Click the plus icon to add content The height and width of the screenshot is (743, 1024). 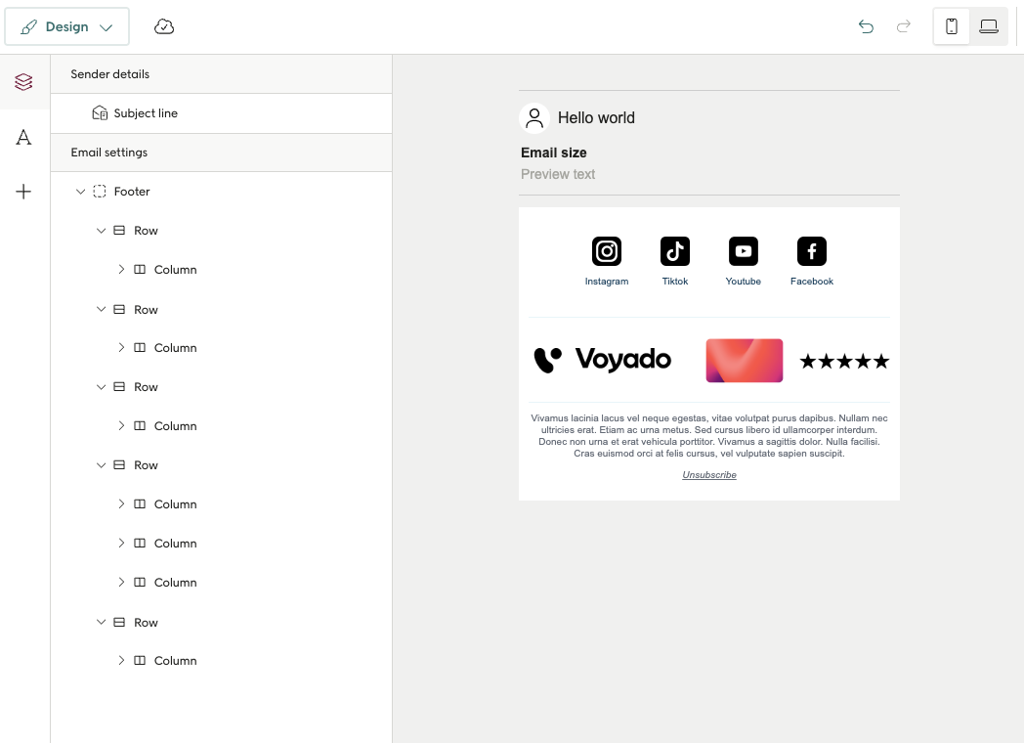point(23,191)
